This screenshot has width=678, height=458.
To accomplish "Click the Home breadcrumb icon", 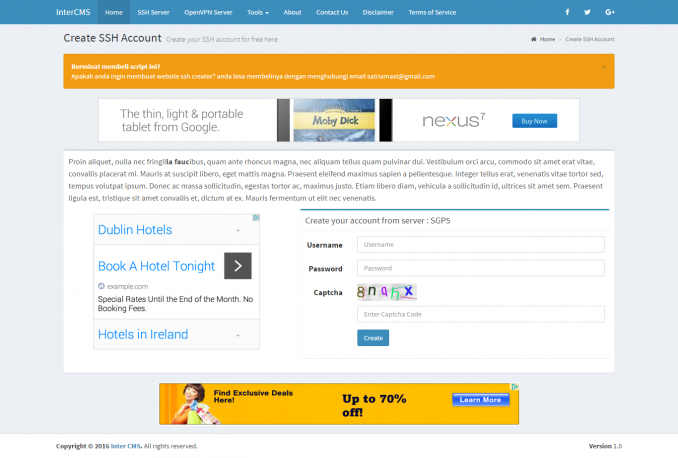I will point(533,39).
